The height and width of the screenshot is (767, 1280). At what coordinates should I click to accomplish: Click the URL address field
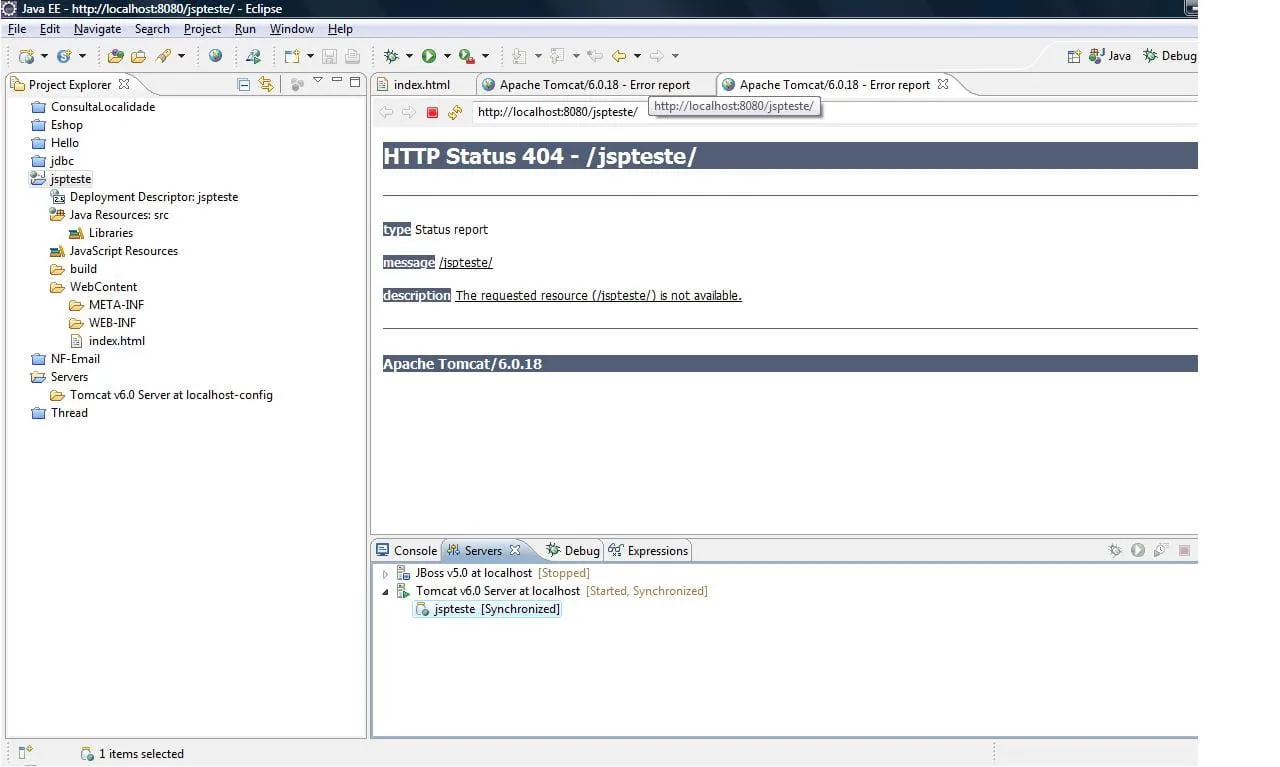(x=836, y=112)
